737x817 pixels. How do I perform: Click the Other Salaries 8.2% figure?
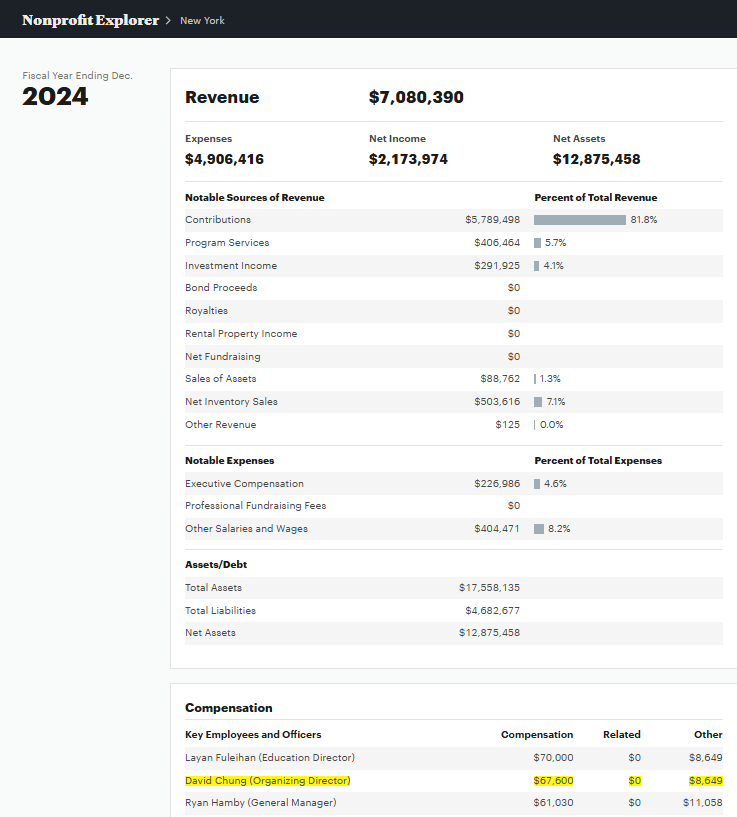click(559, 528)
